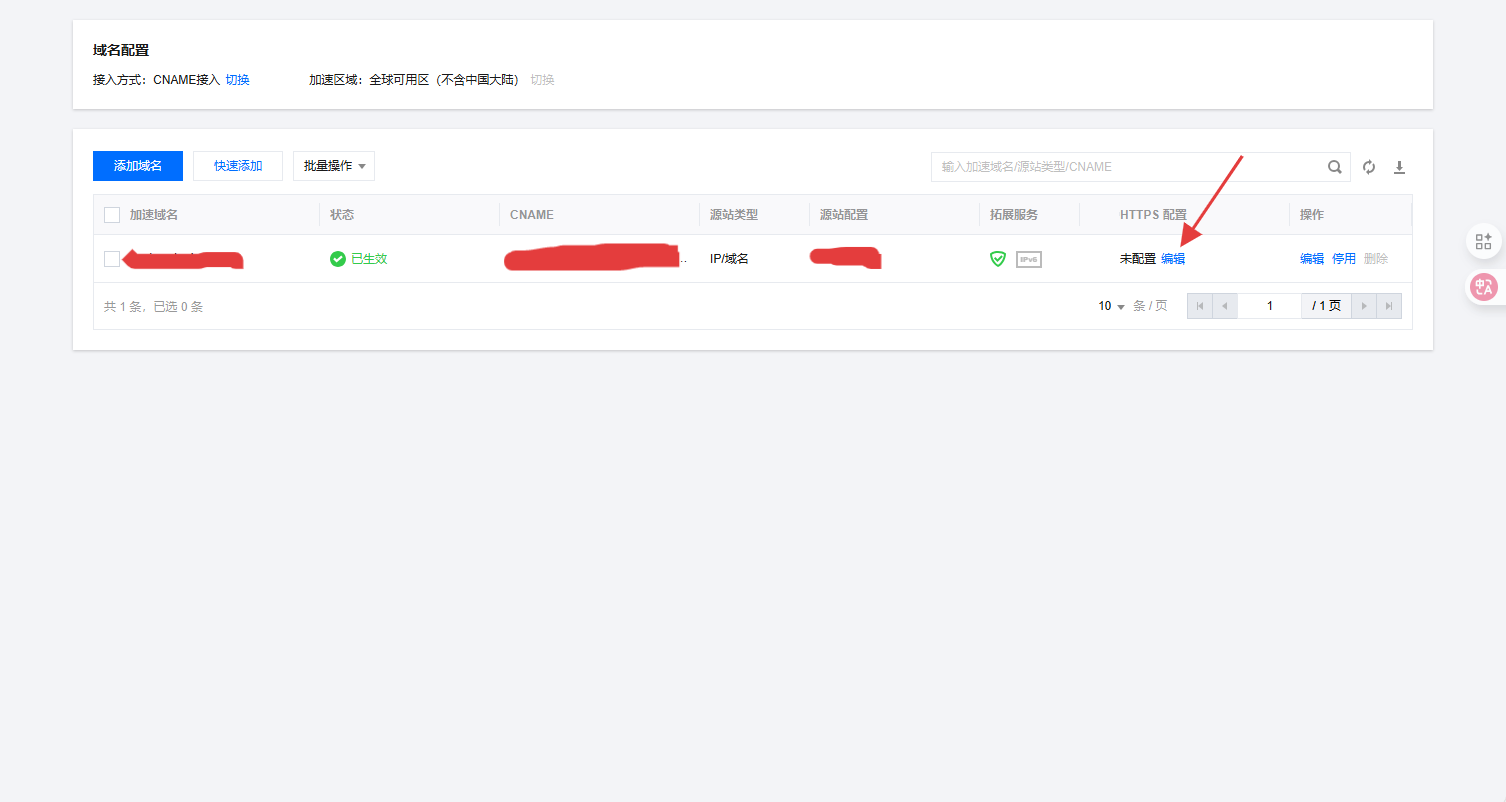Click the 添加域名 button
Image resolution: width=1506 pixels, height=802 pixels.
pos(138,166)
